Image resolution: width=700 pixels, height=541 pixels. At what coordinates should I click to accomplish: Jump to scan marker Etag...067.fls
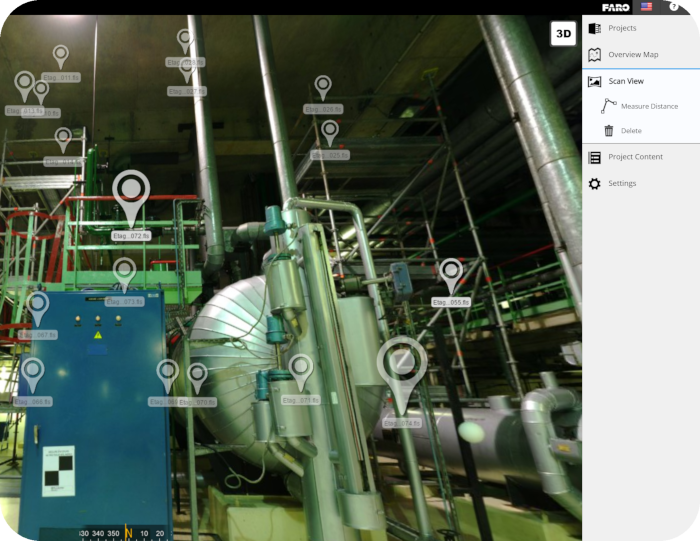tap(38, 308)
